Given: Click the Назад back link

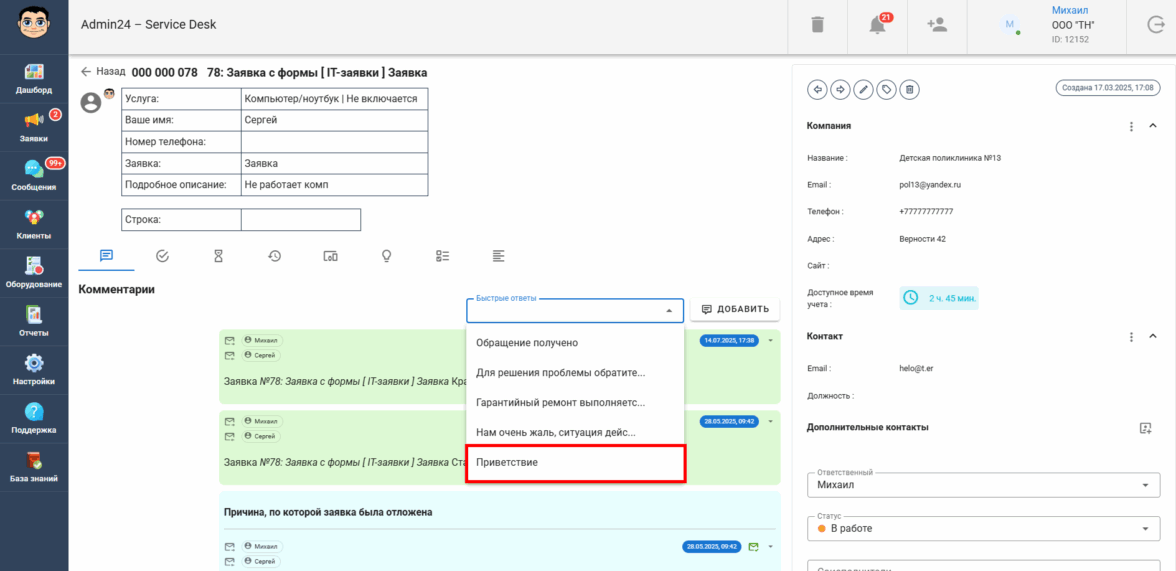Looking at the screenshot, I should tap(102, 72).
